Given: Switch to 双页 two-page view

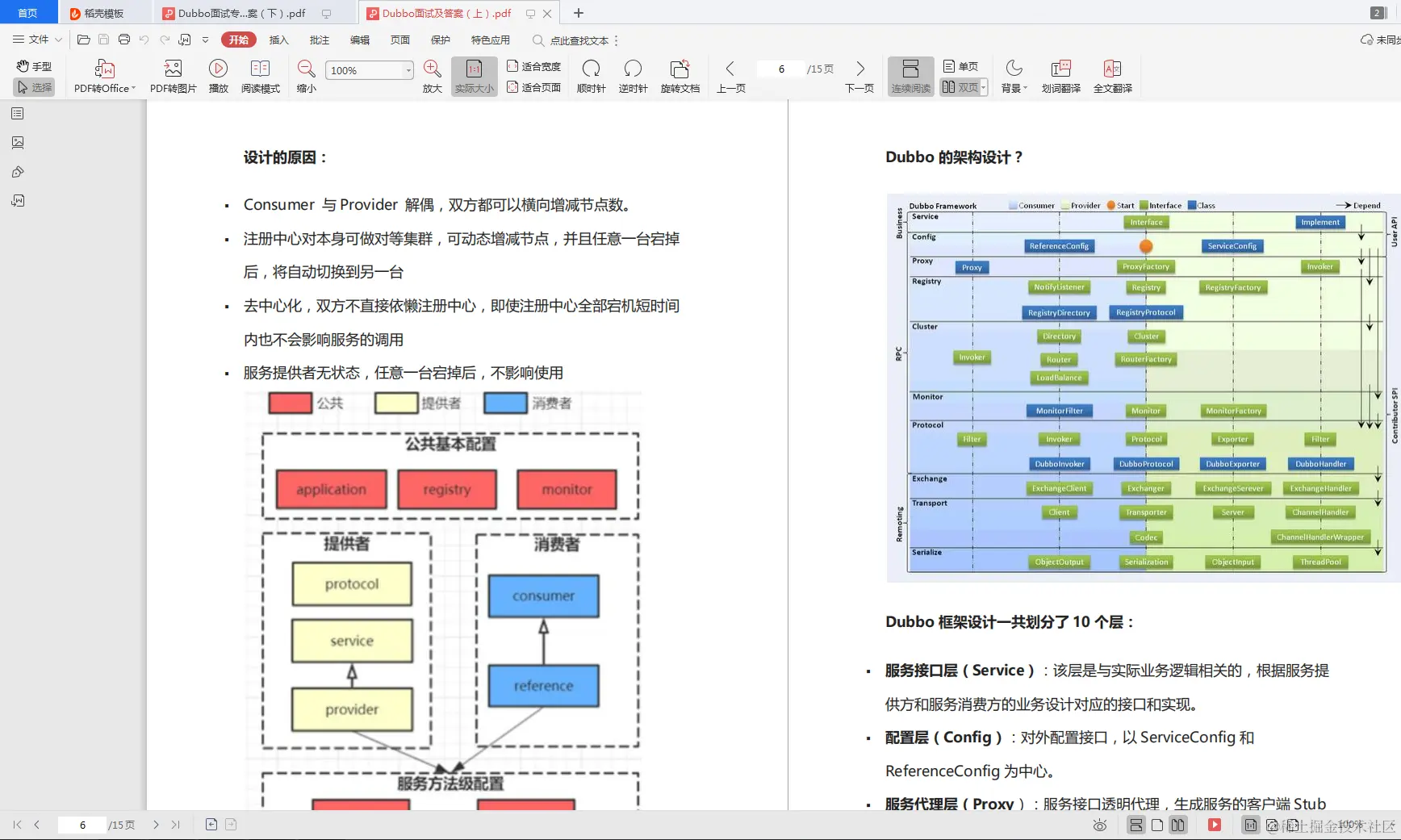Looking at the screenshot, I should (x=959, y=86).
